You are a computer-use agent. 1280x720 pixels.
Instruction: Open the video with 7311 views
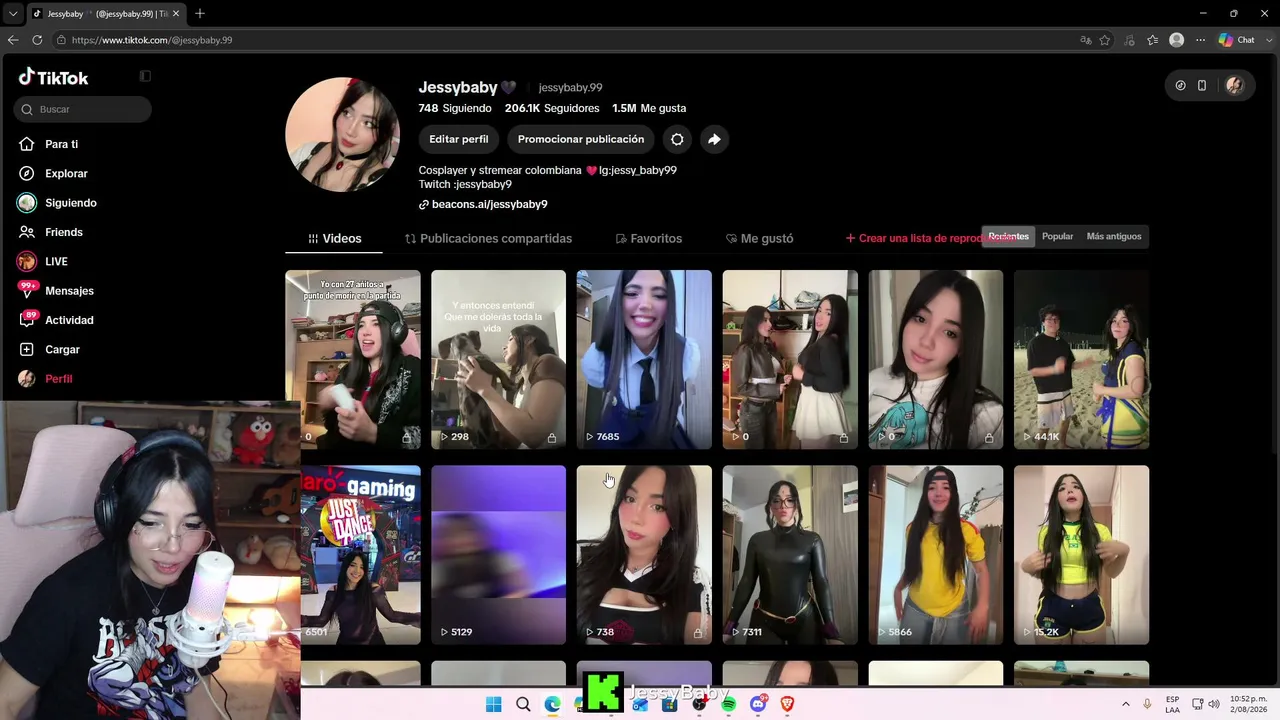tap(790, 555)
